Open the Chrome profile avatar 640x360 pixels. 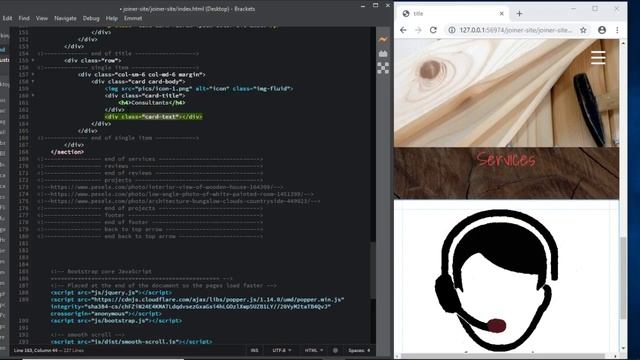coord(602,30)
